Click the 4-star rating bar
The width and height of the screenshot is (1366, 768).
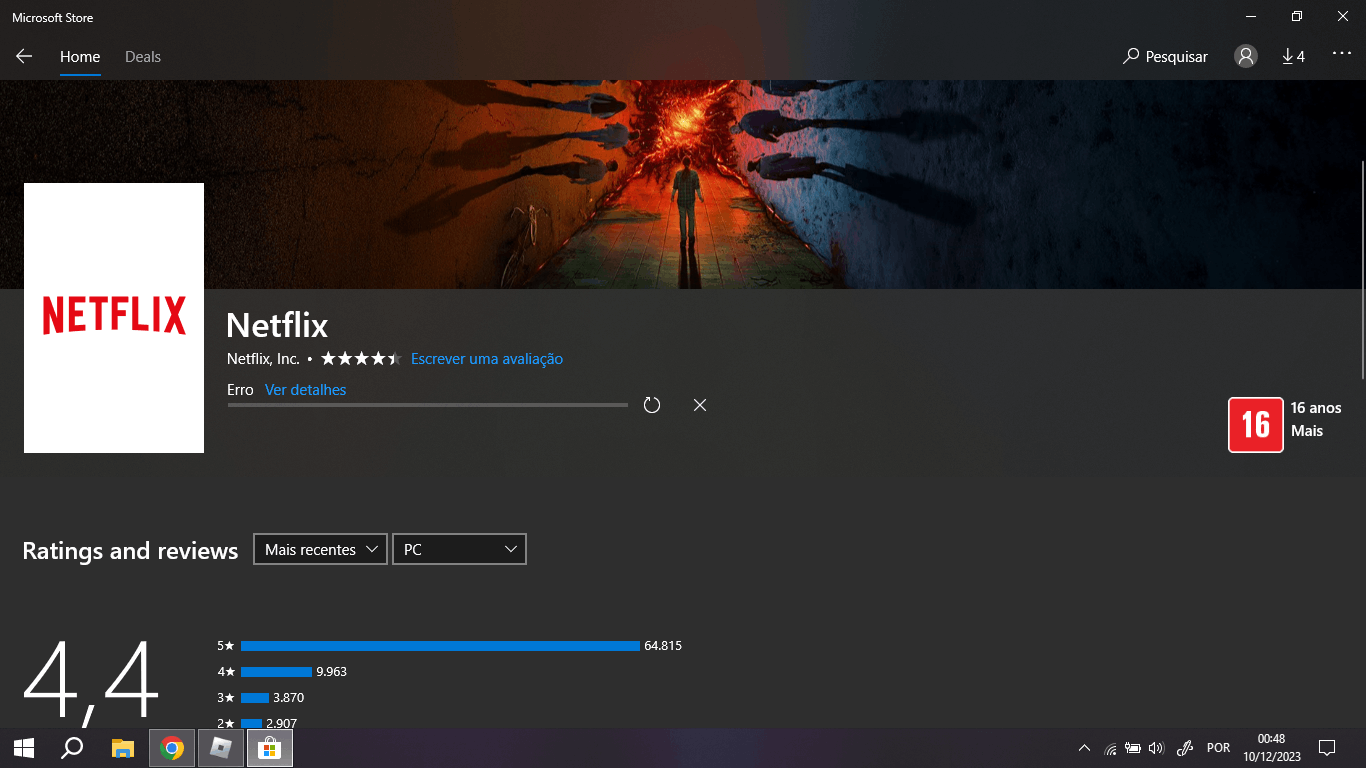[x=276, y=672]
